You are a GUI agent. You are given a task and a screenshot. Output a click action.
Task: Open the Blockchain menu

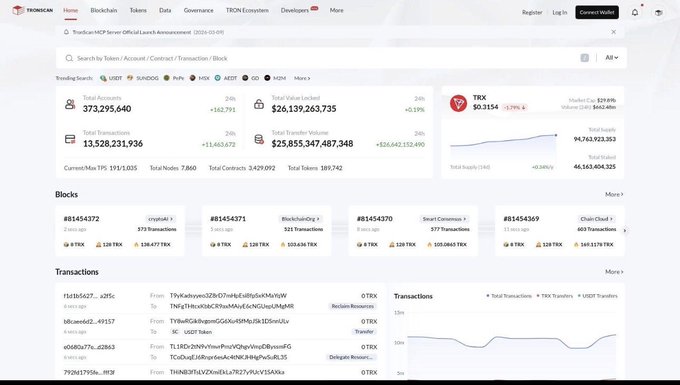[x=104, y=10]
